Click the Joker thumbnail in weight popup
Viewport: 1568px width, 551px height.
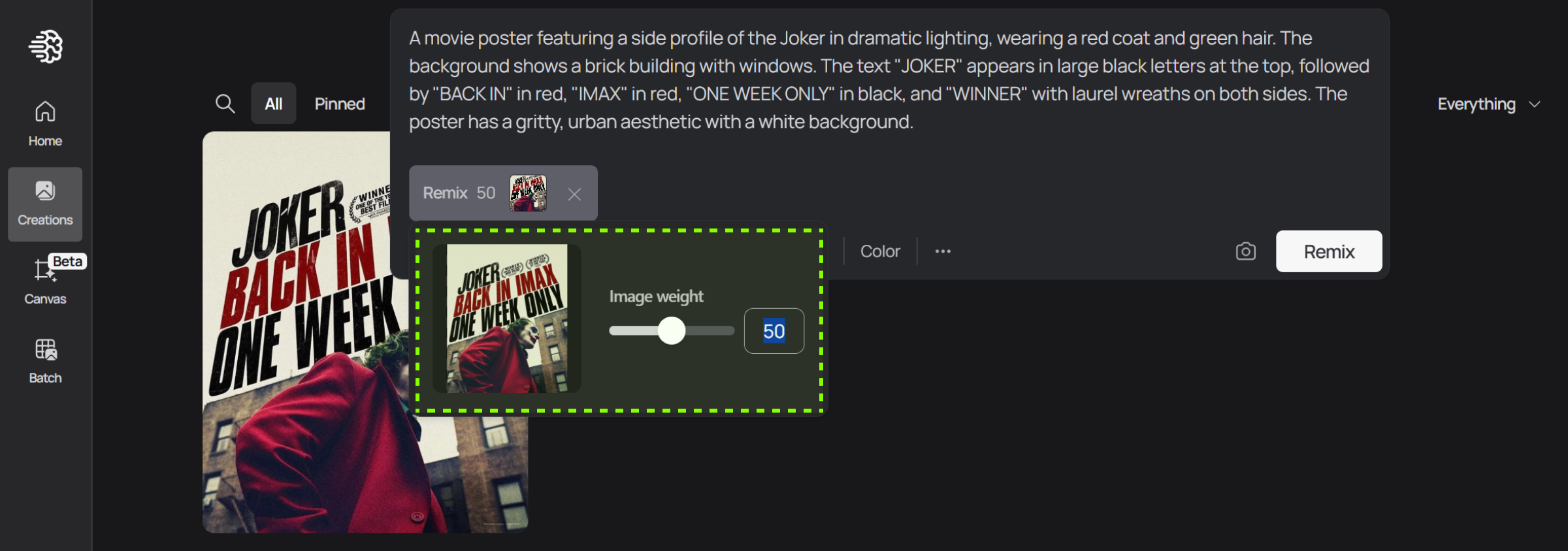[507, 319]
